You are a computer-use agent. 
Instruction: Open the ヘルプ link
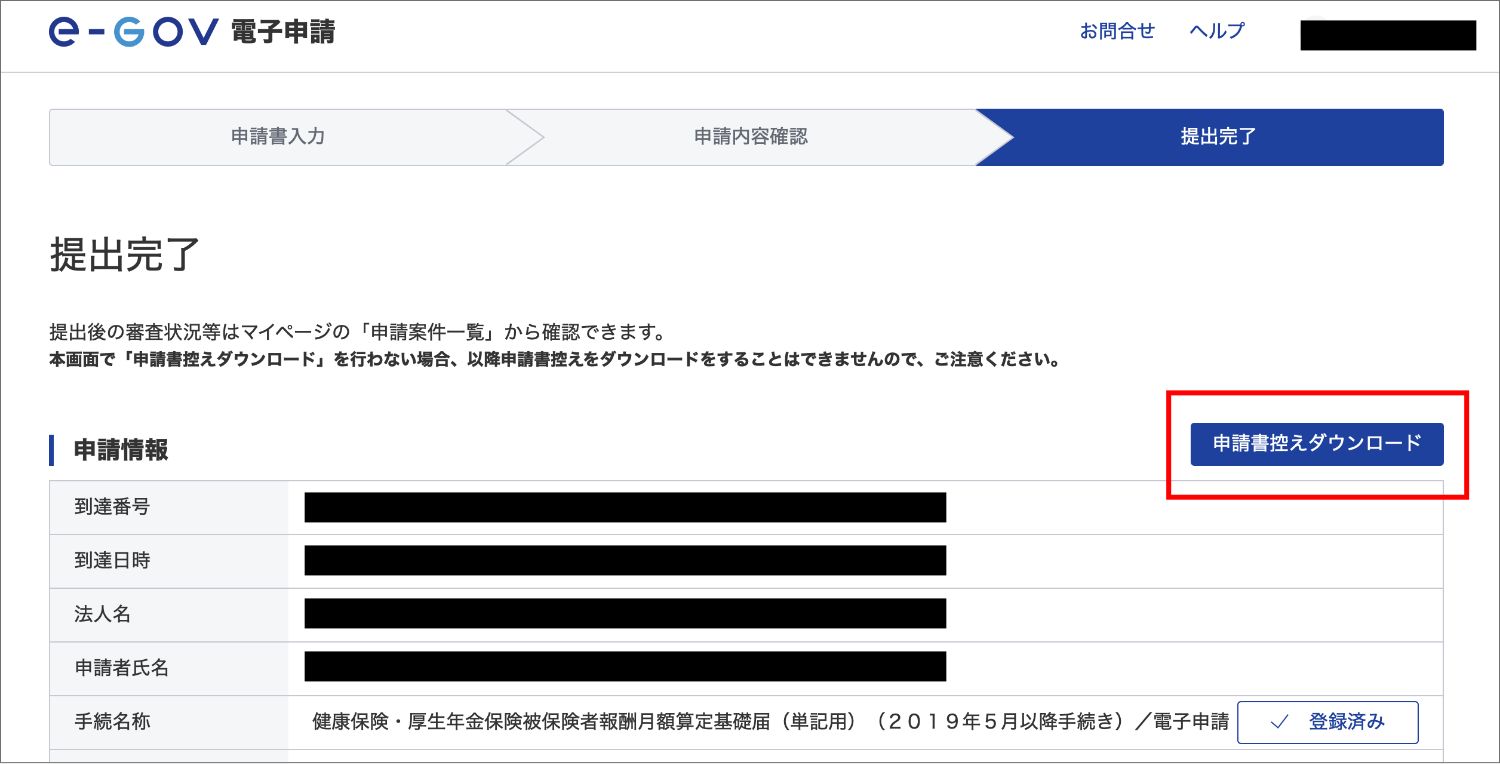tap(1217, 31)
